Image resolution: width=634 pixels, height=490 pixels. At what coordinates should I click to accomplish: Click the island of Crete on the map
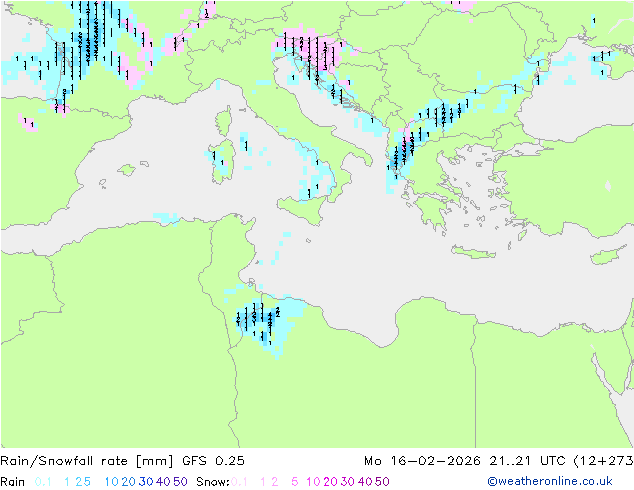pos(473,252)
